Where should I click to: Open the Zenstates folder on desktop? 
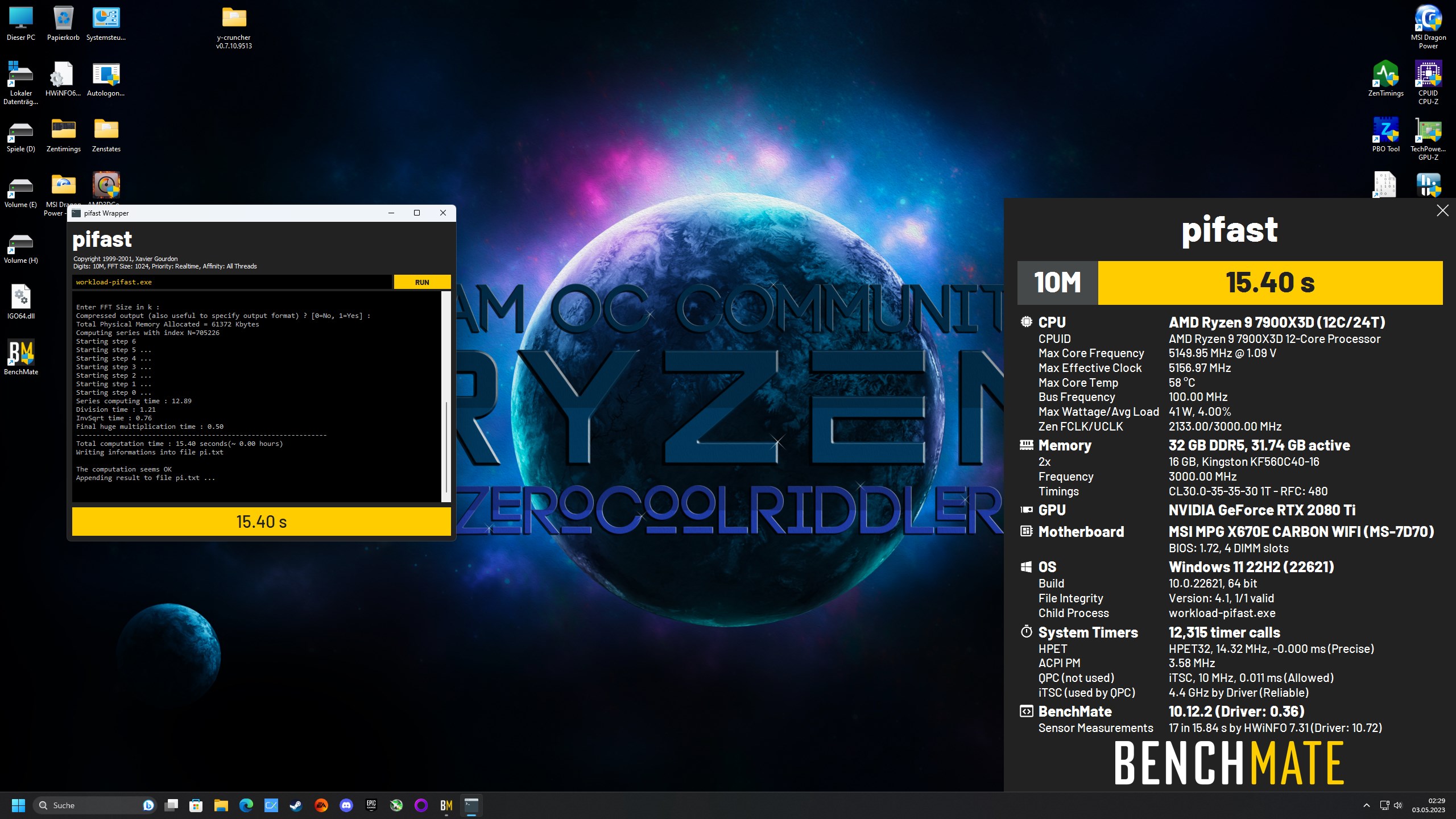coord(106,135)
